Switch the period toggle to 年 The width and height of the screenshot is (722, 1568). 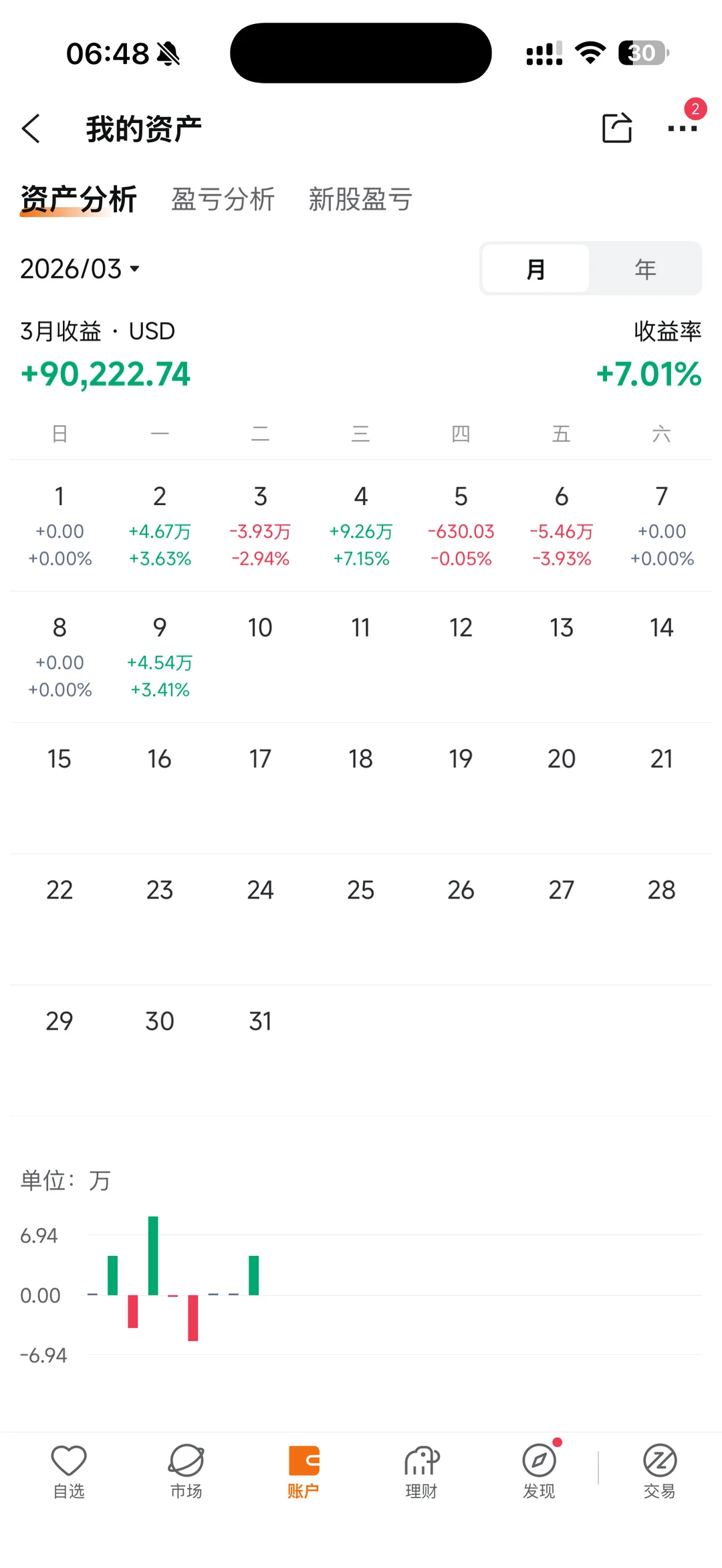pyautogui.click(x=645, y=269)
